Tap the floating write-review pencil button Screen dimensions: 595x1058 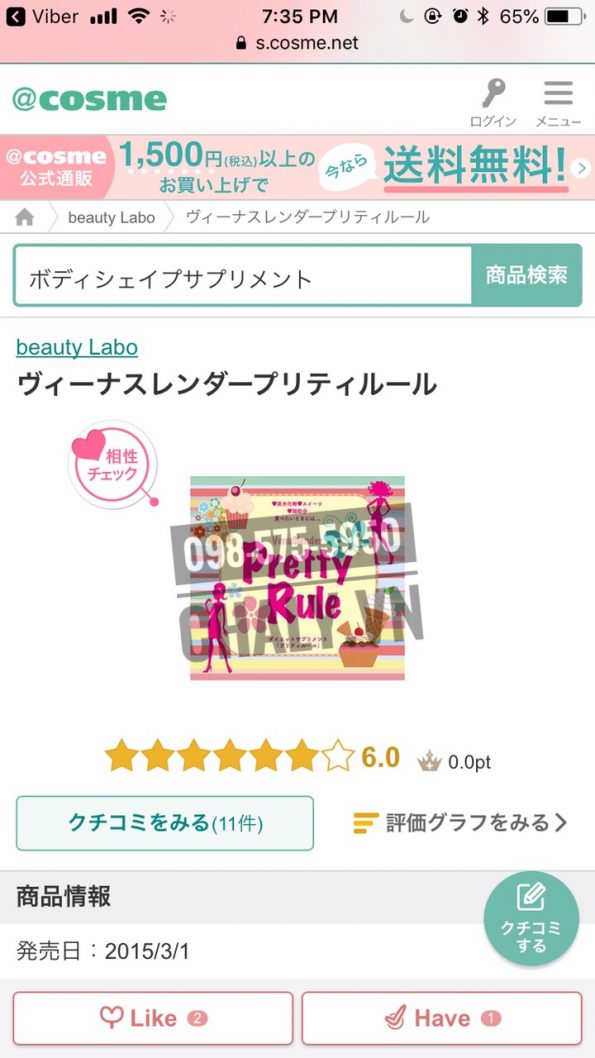pos(531,919)
